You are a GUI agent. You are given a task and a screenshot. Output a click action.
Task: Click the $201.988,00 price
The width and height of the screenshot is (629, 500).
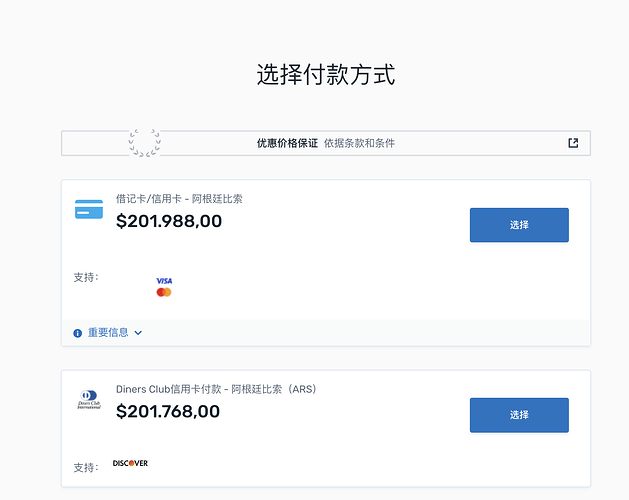(x=169, y=221)
